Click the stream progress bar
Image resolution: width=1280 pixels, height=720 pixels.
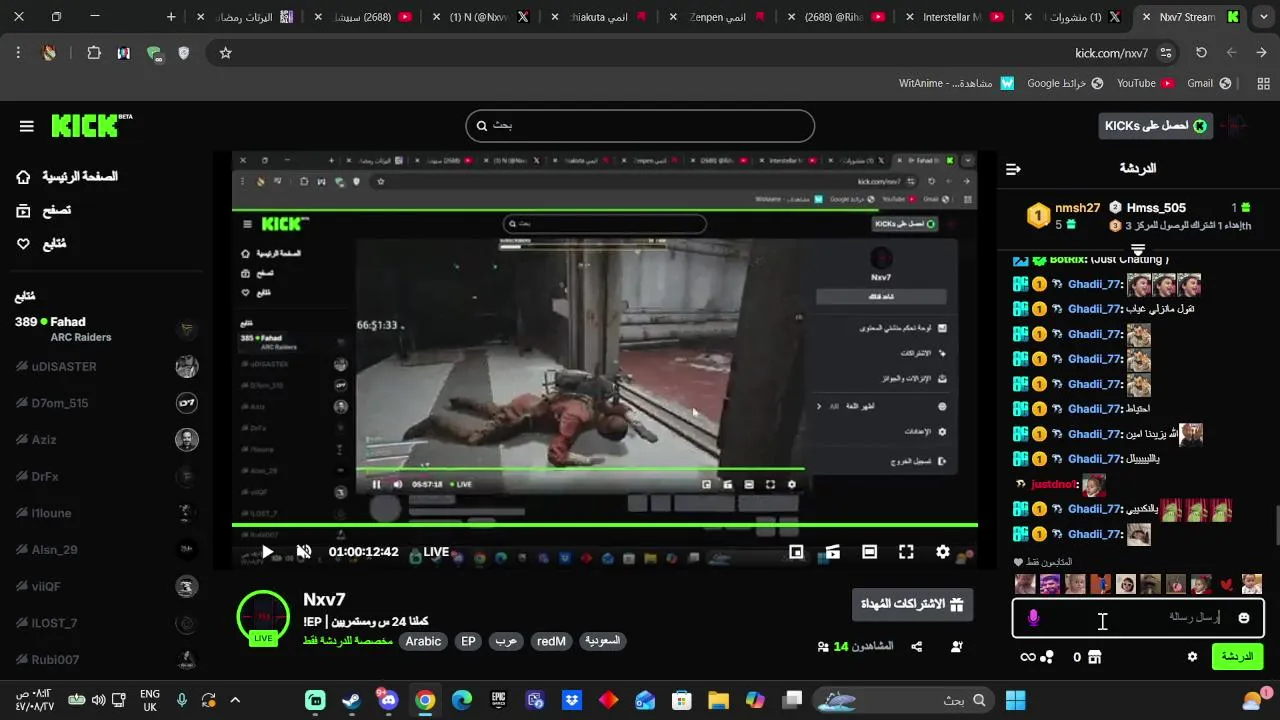pos(605,525)
